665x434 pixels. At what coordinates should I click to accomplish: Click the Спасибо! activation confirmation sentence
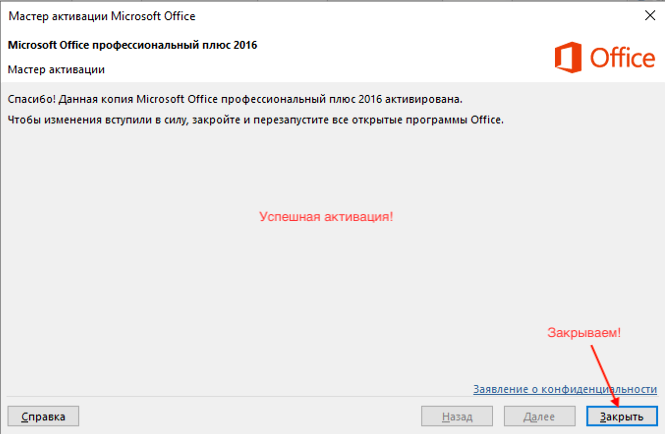click(235, 99)
